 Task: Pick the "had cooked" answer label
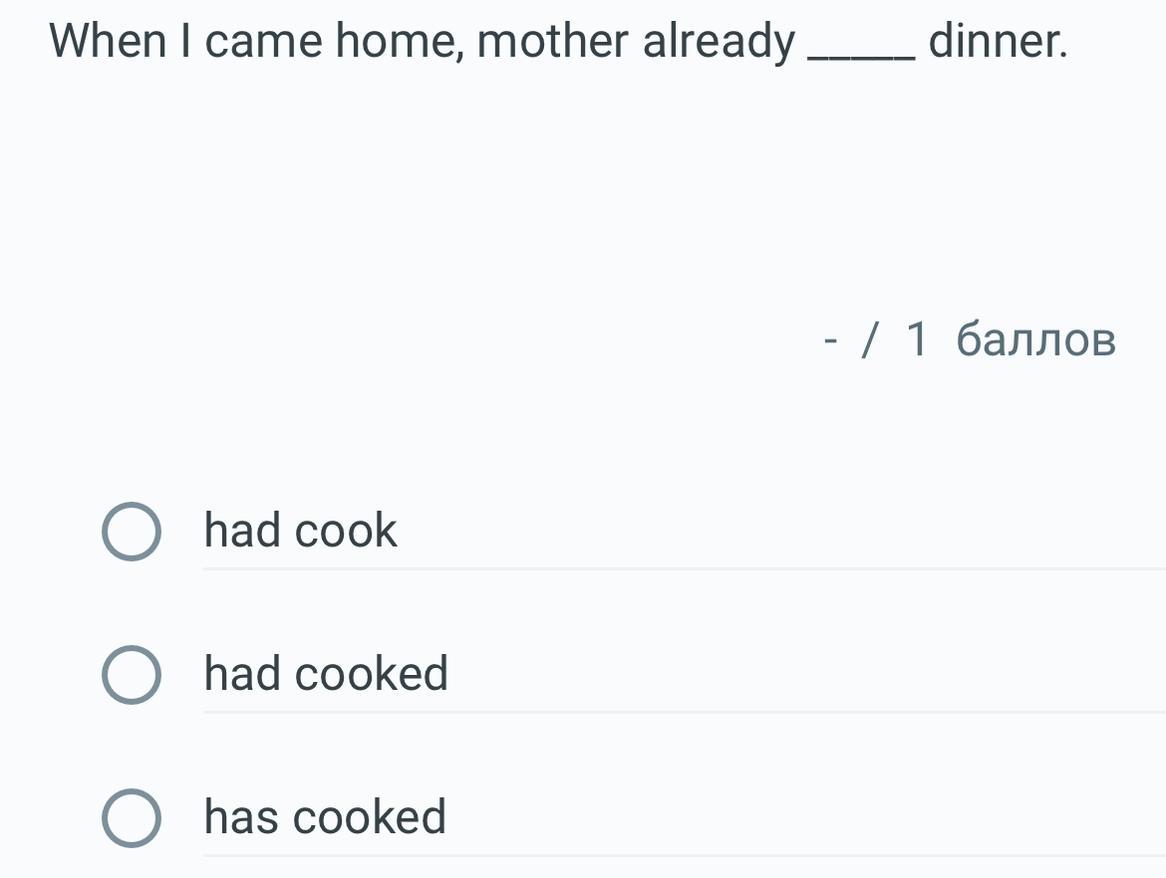326,674
